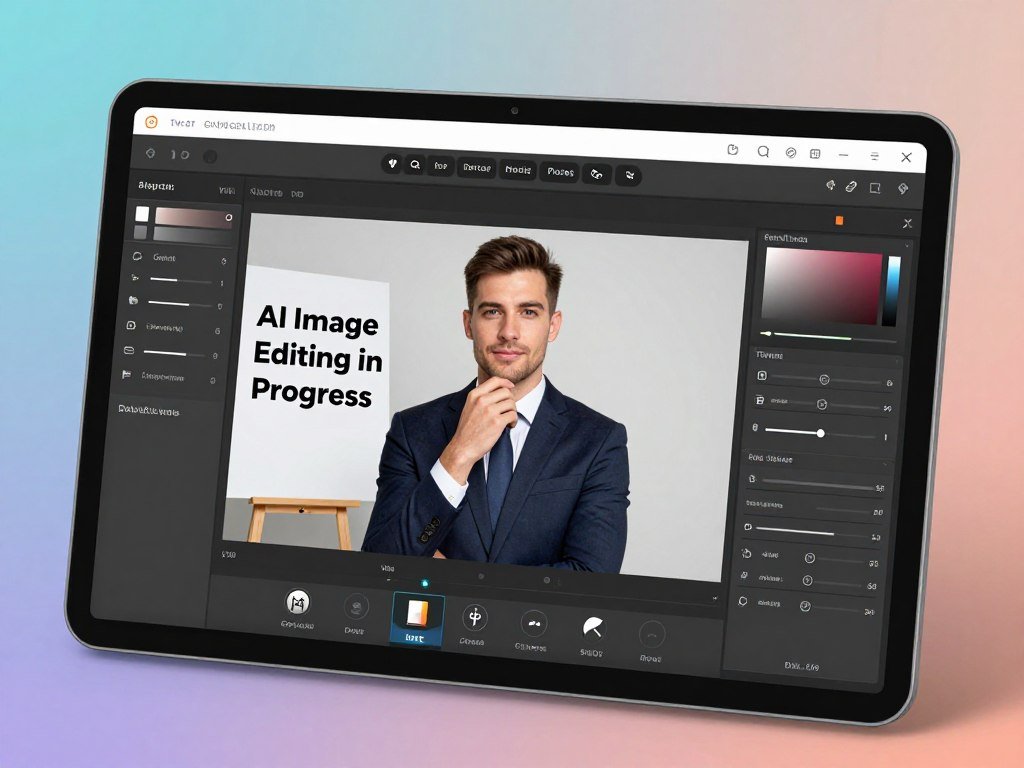Click the second menu word in the white title bar
Screen dimensions: 1024x768
pyautogui.click(x=239, y=125)
